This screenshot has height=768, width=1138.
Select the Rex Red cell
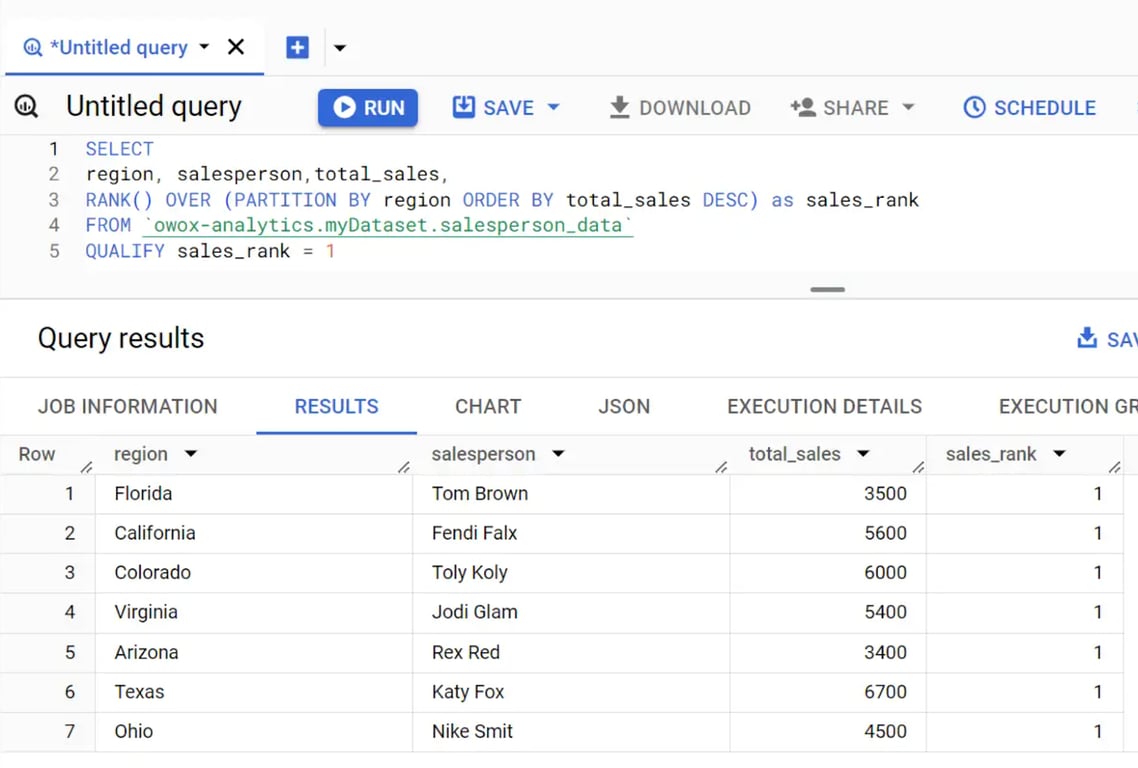(x=571, y=653)
